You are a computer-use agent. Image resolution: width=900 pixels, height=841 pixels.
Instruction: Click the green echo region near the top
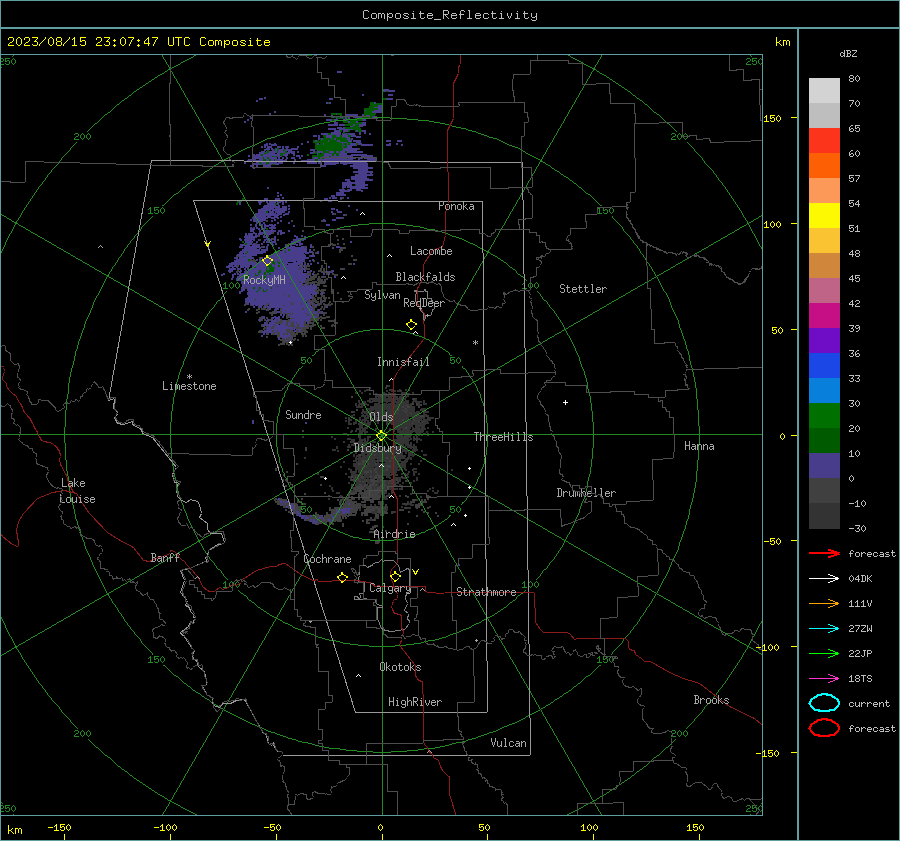pos(329,144)
